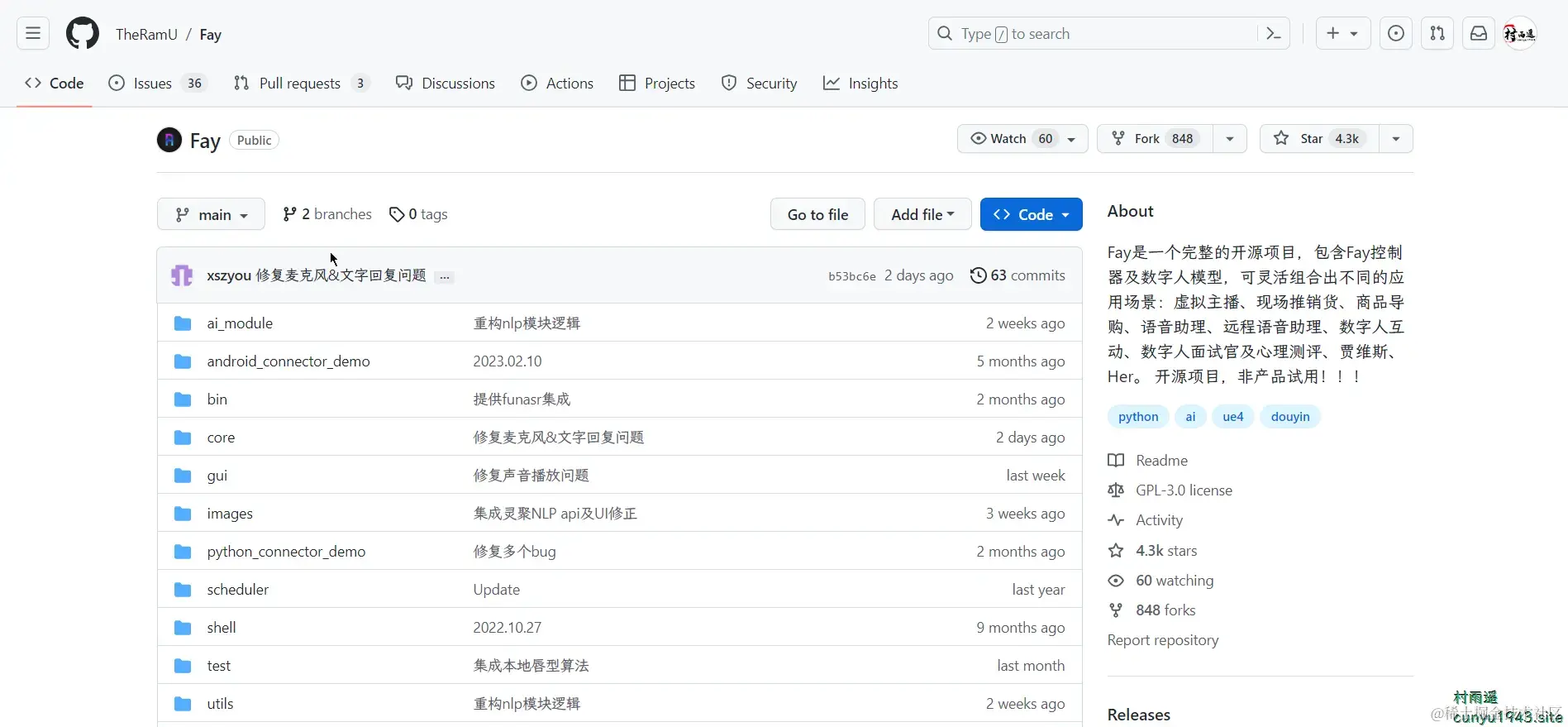1568x727 pixels.
Task: Open the Insights tab
Action: pyautogui.click(x=860, y=83)
